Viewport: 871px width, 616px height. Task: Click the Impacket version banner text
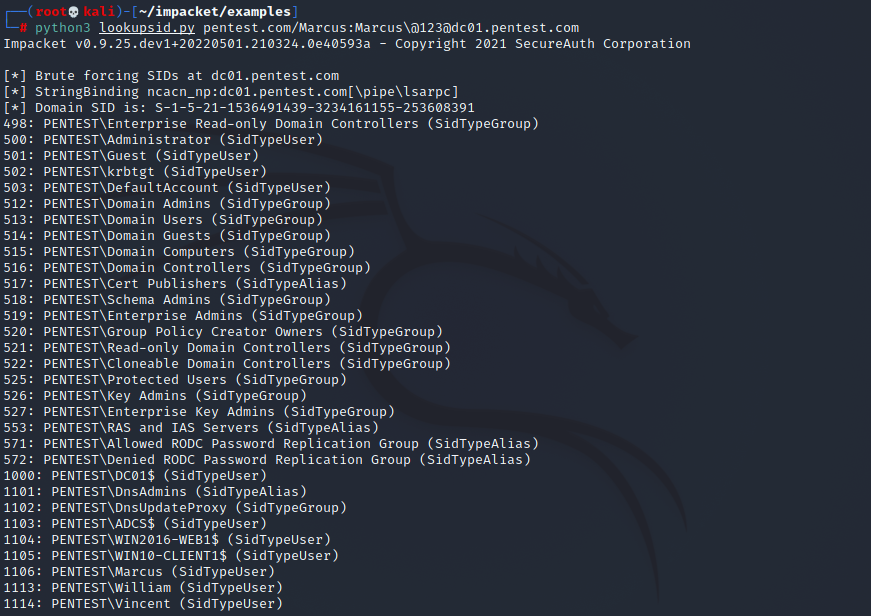[x=347, y=44]
